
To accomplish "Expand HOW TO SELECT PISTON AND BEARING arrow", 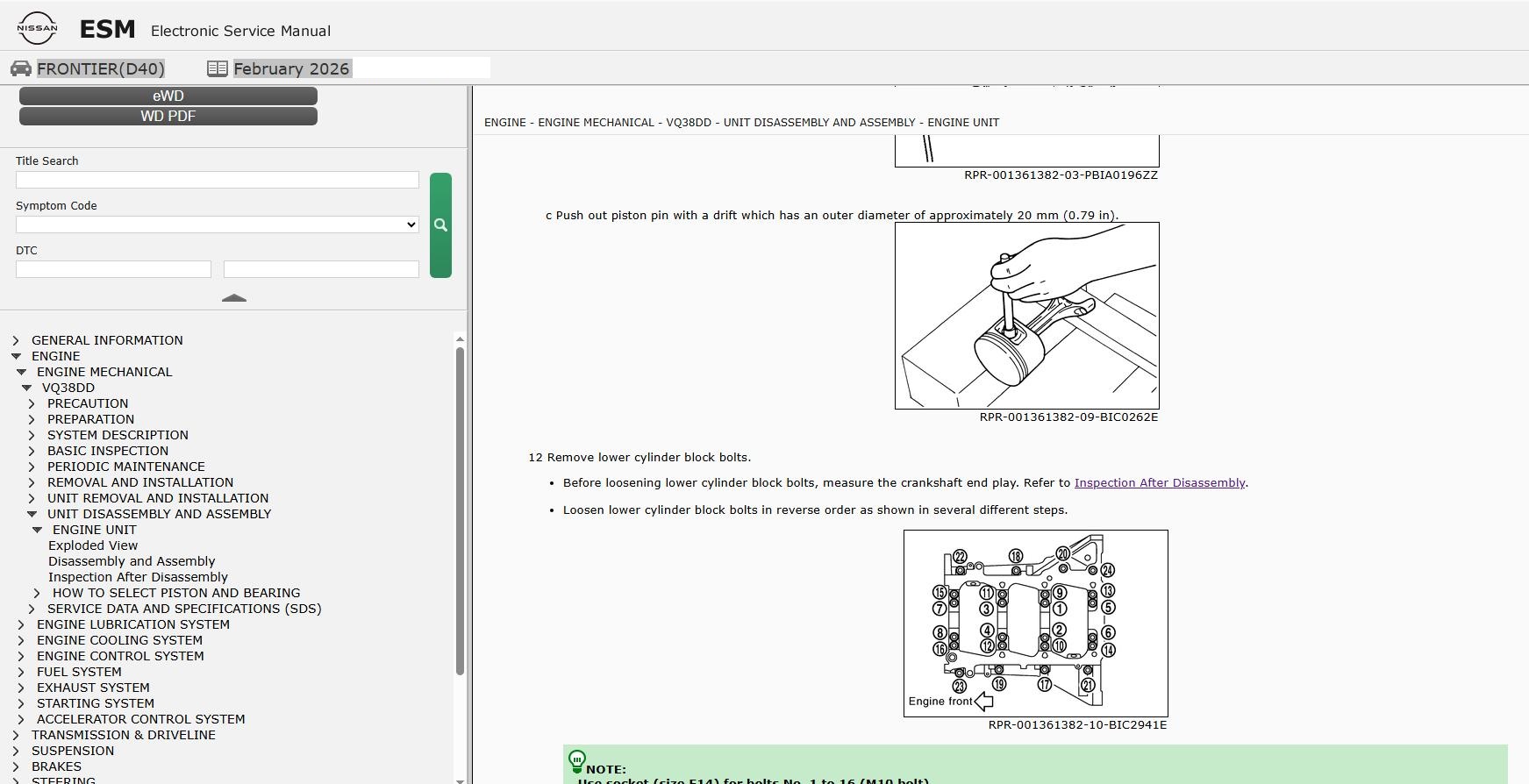I will pyautogui.click(x=37, y=593).
